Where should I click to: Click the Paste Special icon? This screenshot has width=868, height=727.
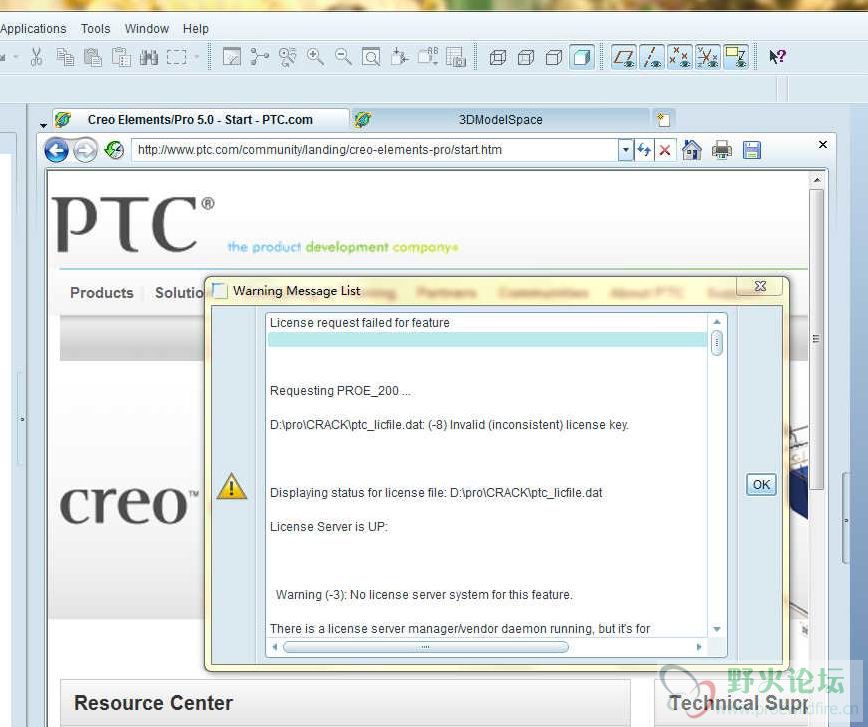[121, 57]
